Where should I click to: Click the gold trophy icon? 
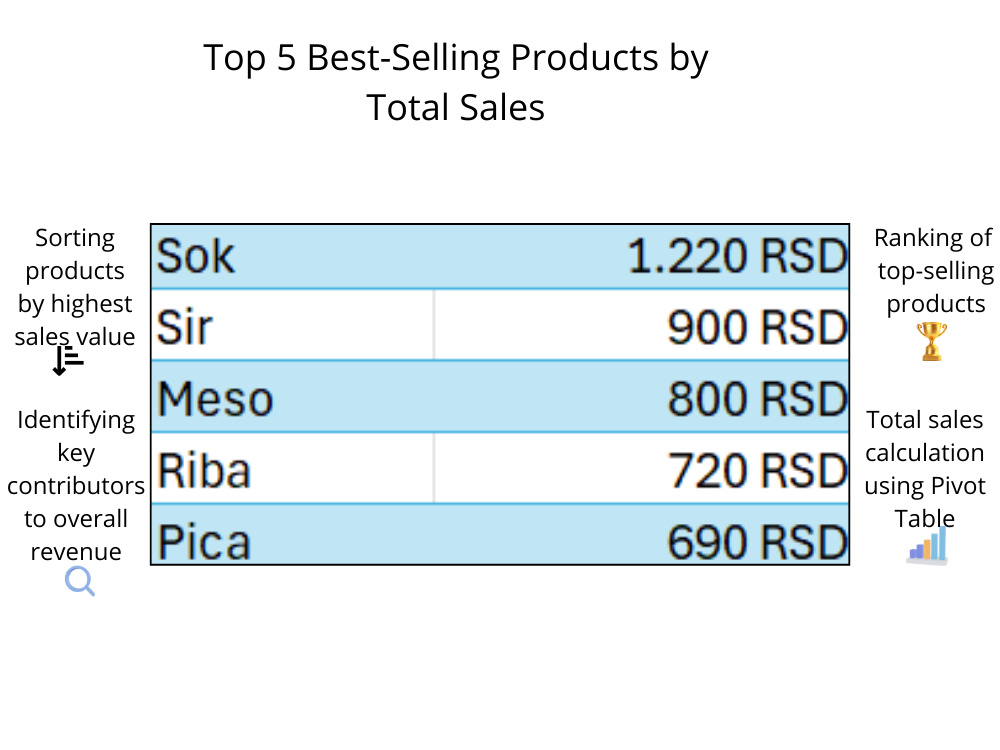coord(932,342)
